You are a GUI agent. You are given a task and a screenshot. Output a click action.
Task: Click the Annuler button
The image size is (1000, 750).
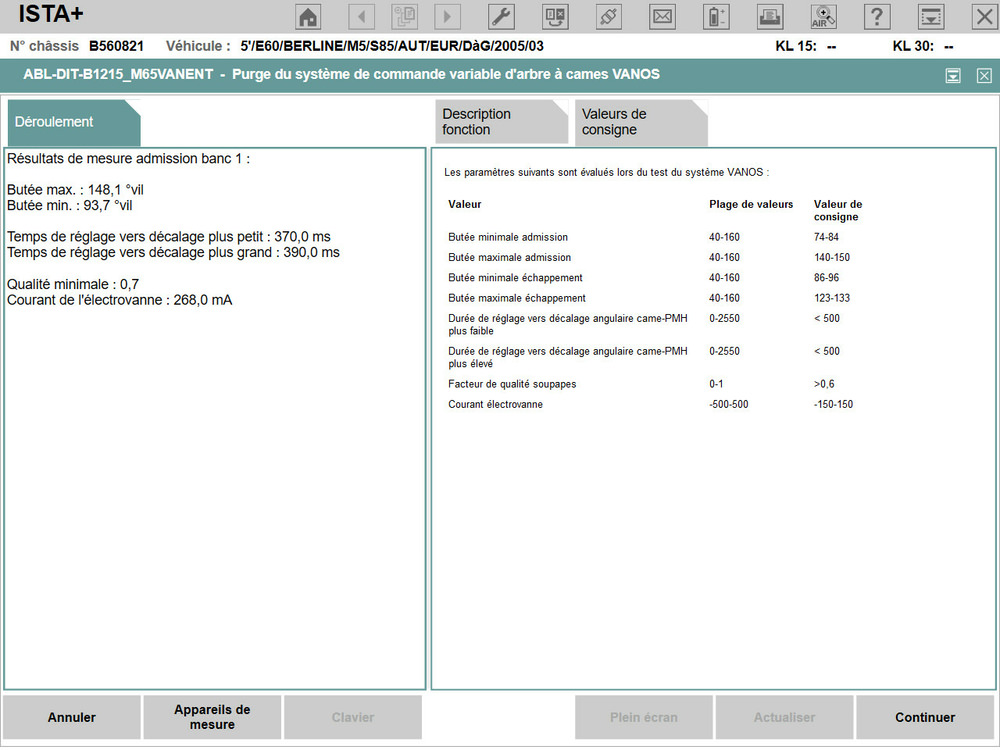tap(71, 717)
